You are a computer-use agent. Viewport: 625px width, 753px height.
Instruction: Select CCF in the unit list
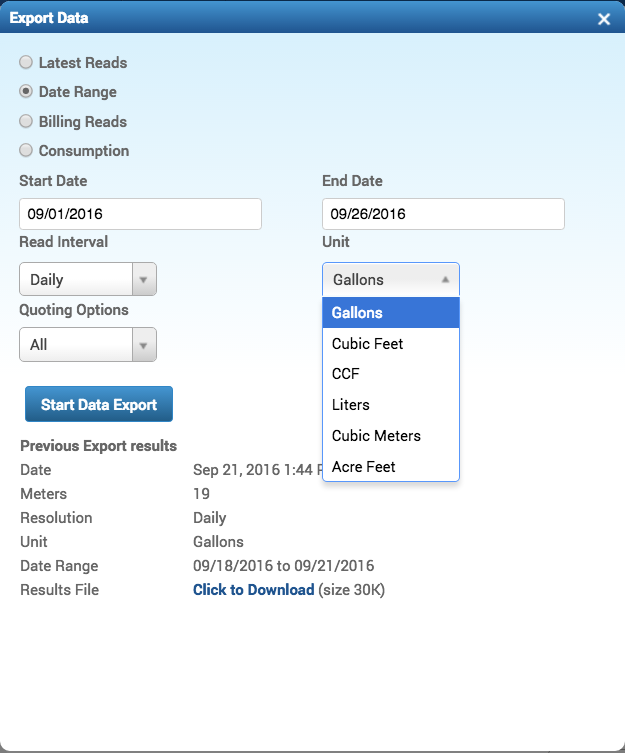[390, 374]
